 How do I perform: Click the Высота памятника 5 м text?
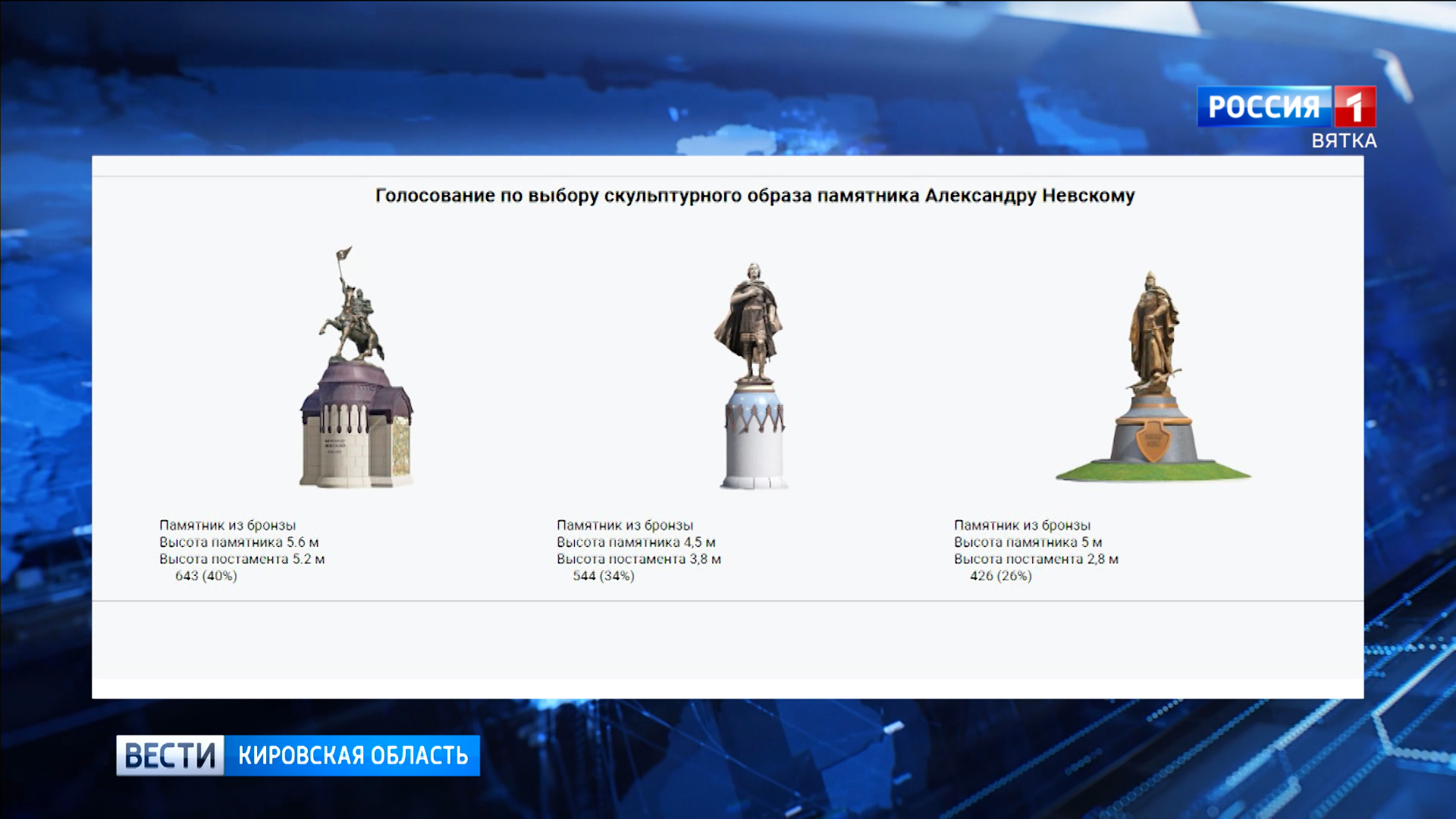pyautogui.click(x=1028, y=542)
